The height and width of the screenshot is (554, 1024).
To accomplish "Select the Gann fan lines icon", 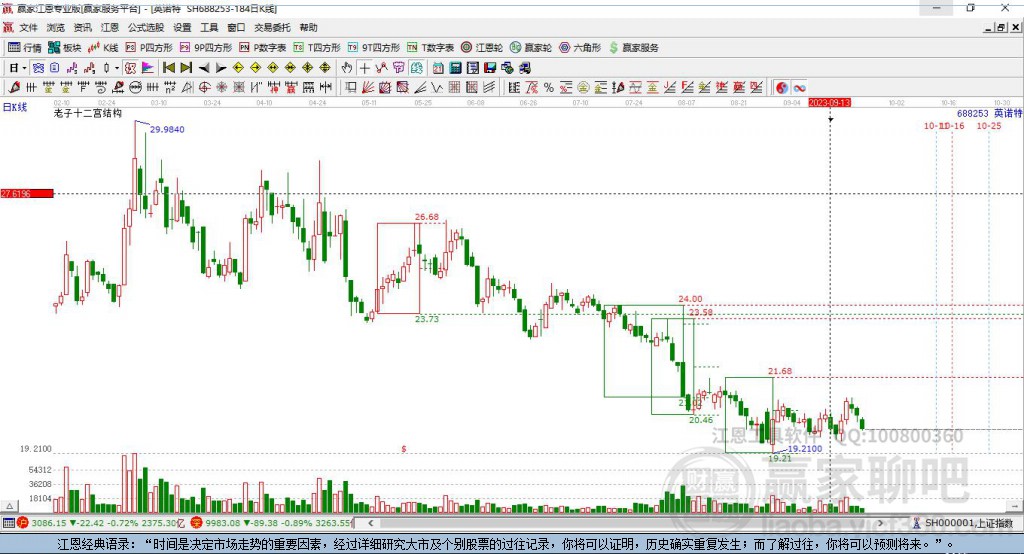I will click(x=368, y=88).
